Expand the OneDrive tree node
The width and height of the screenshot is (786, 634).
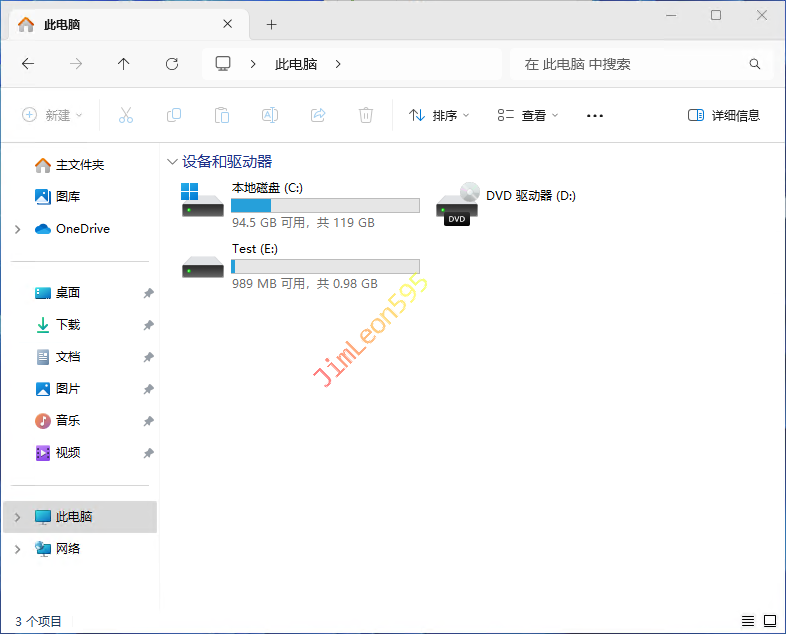click(17, 229)
